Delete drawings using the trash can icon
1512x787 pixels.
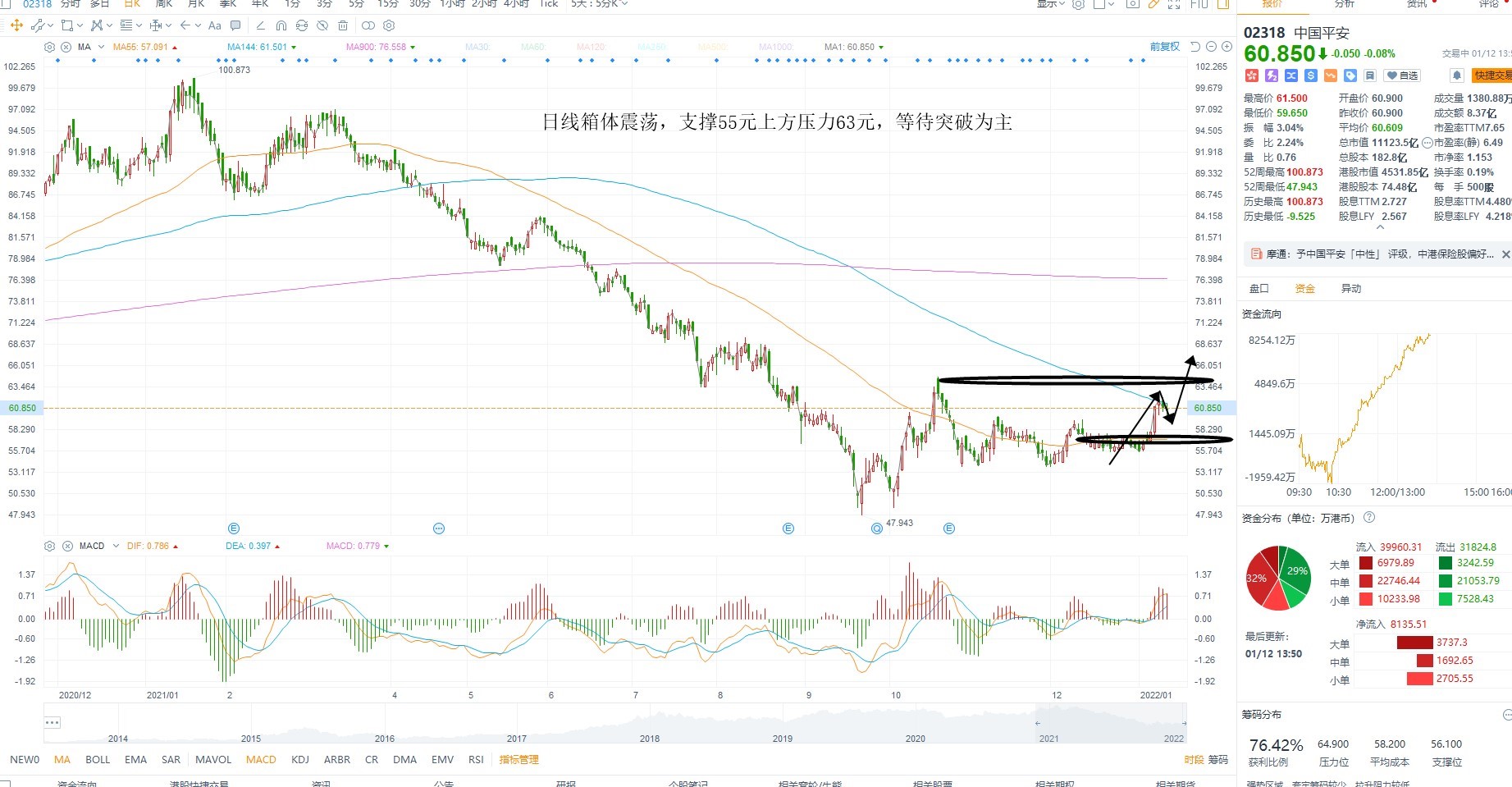tap(343, 25)
